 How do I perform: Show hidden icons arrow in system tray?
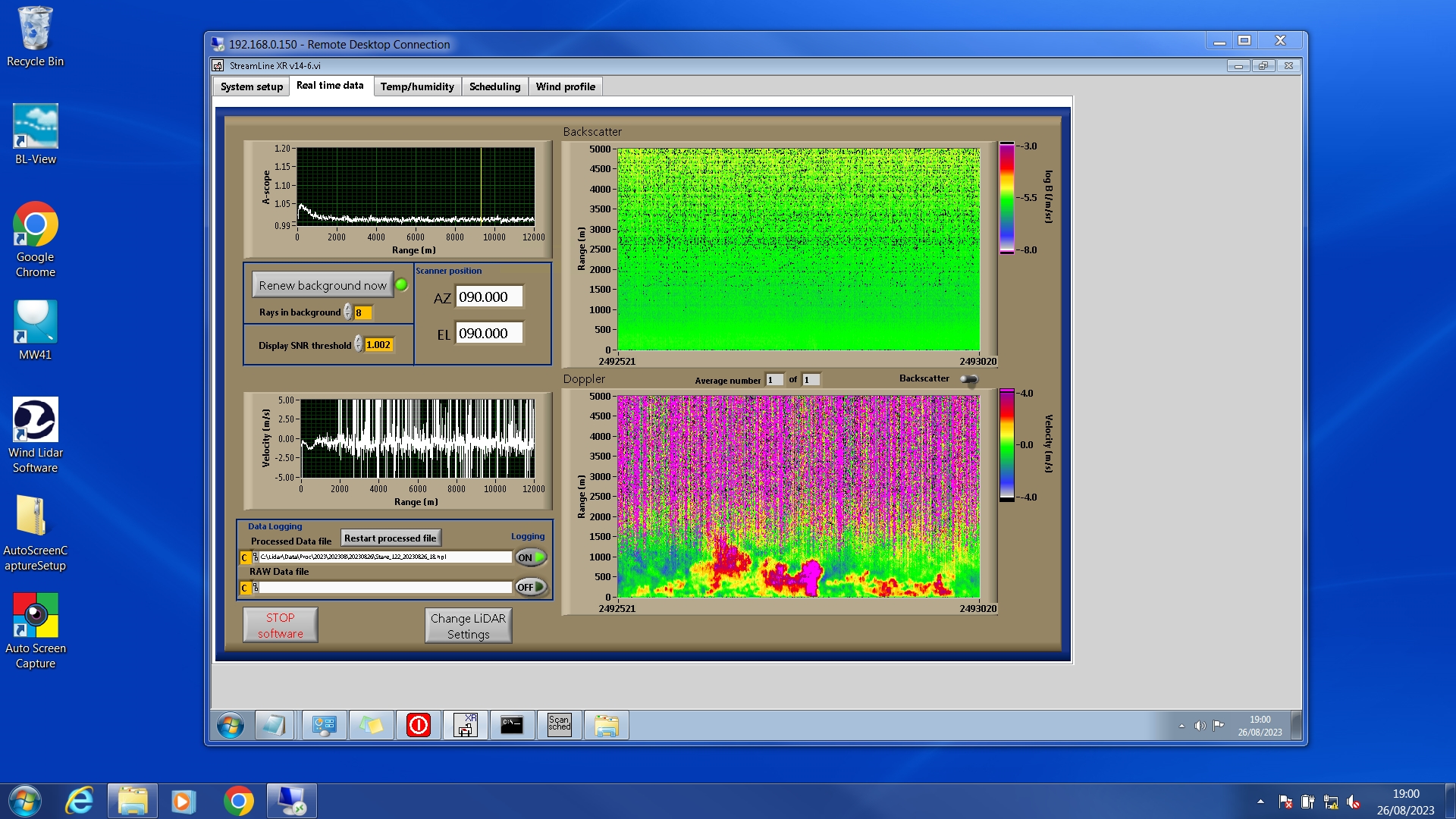pyautogui.click(x=1260, y=801)
